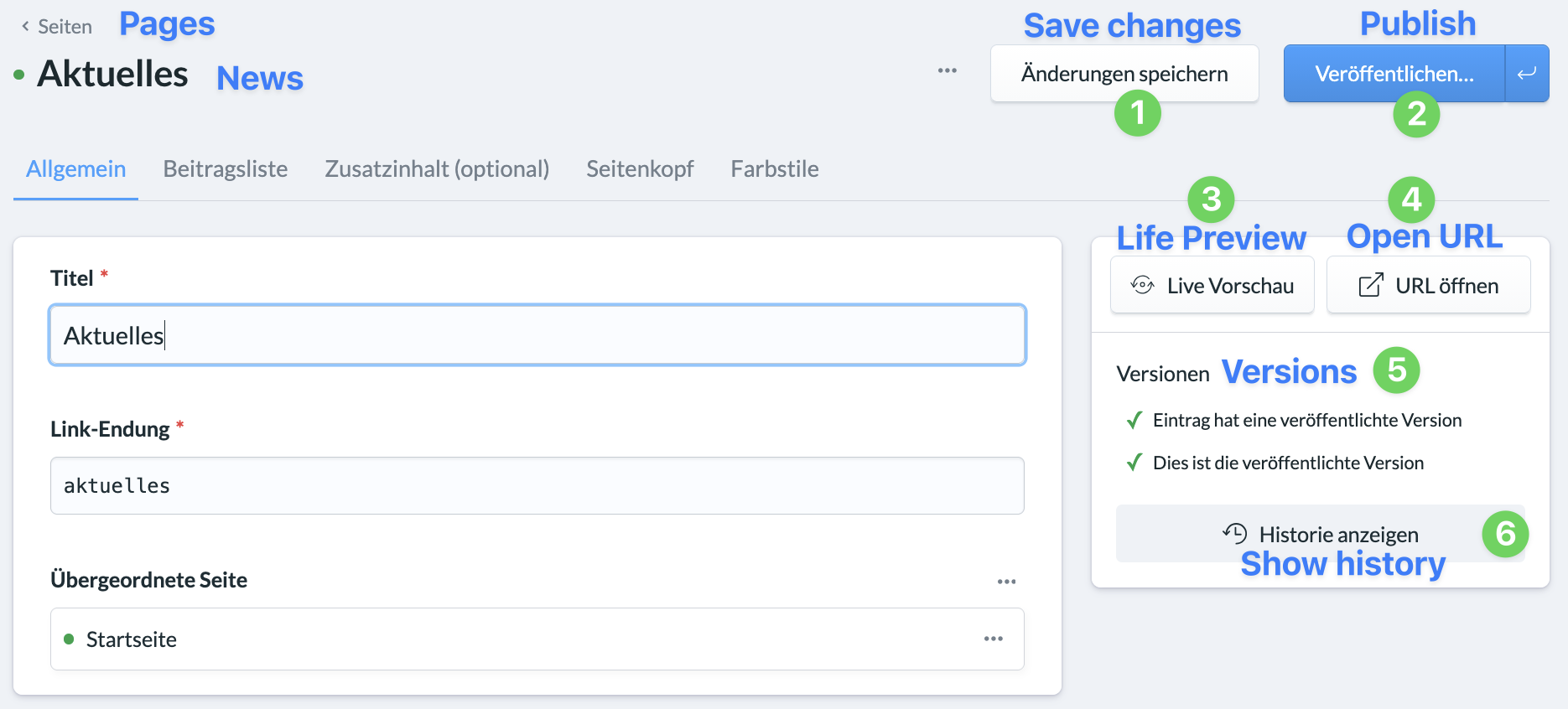Click into the Titel input field
Viewport: 1568px width, 709px height.
(537, 335)
